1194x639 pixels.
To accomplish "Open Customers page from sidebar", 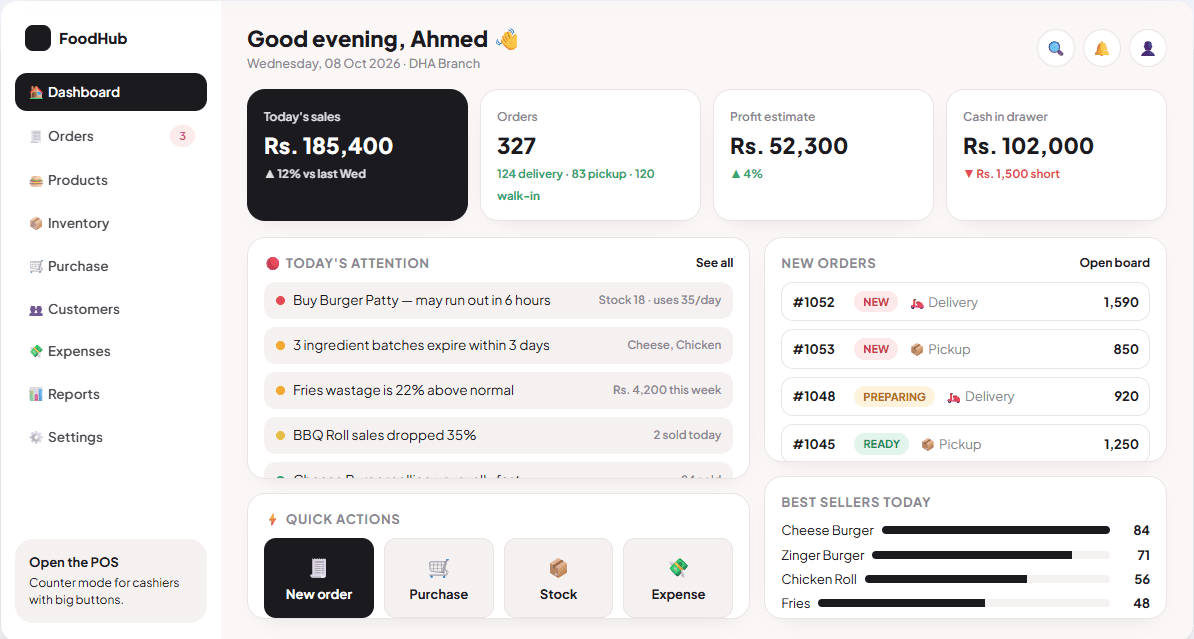I will (x=110, y=309).
